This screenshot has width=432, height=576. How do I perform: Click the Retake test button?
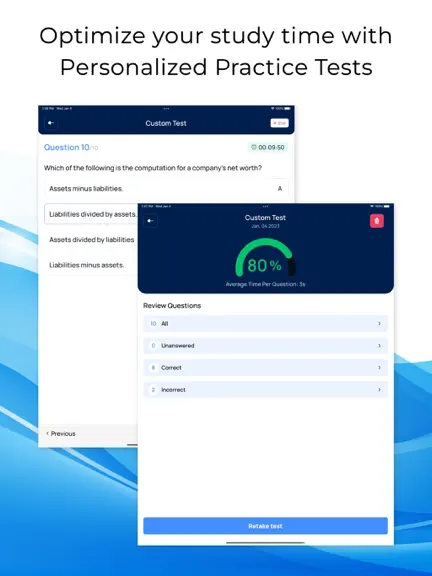tap(265, 526)
